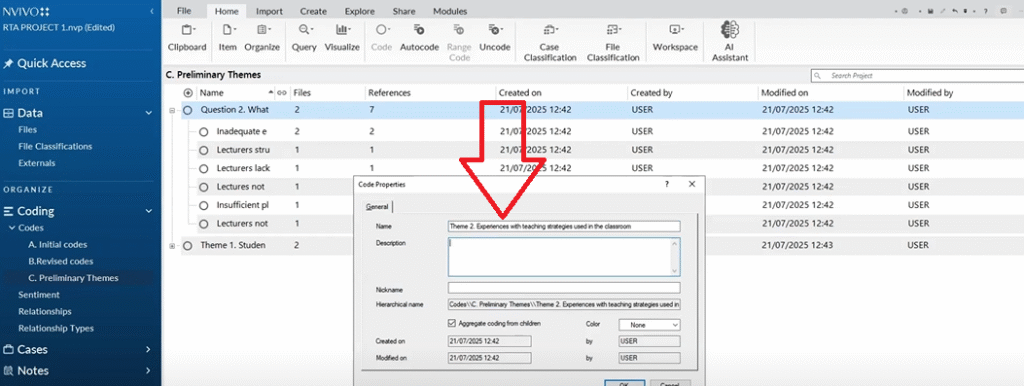
Task: Collapse the Codes tree node
Action: pos(11,228)
